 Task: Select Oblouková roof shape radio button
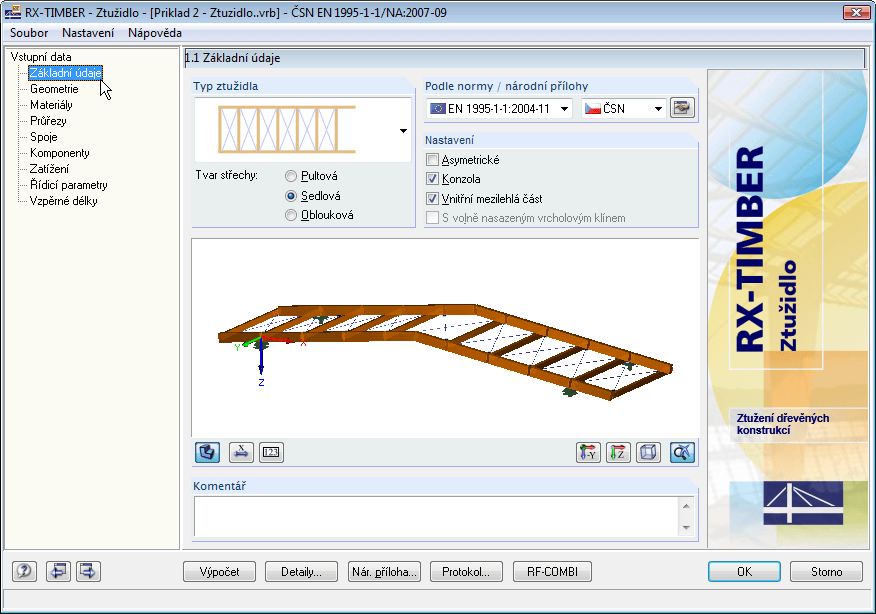click(x=291, y=215)
